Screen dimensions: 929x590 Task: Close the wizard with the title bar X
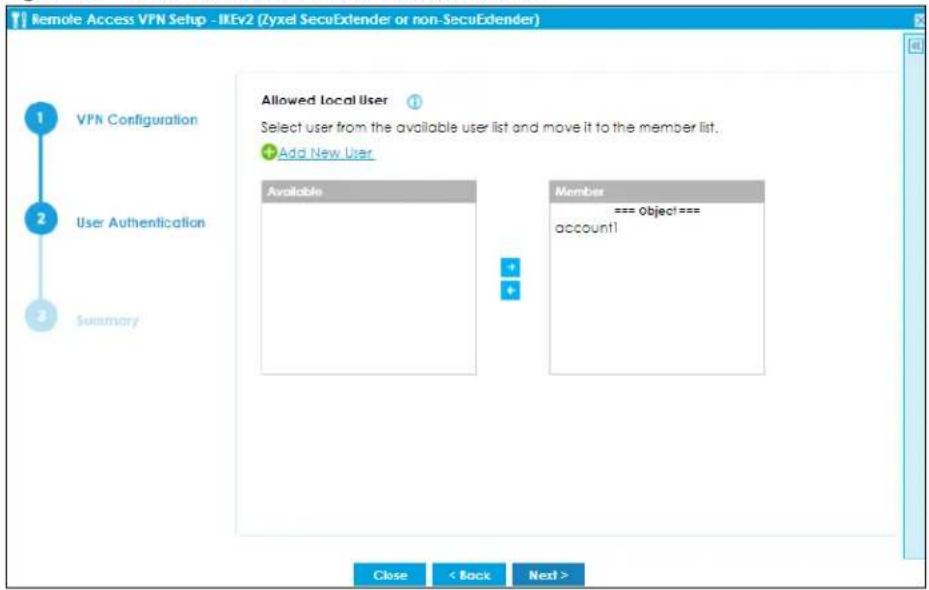point(920,20)
